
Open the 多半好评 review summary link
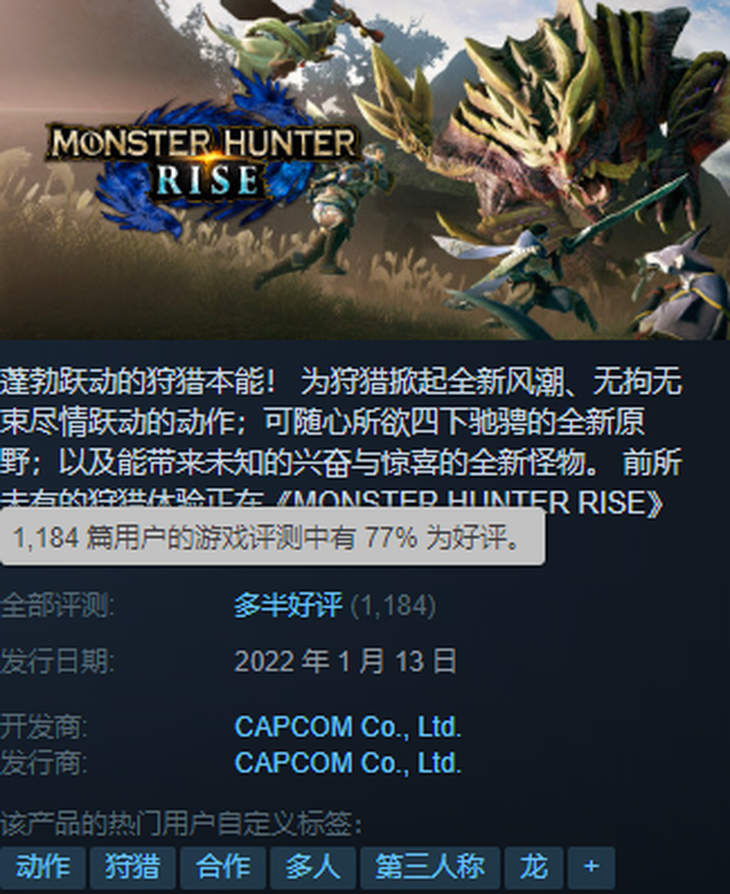[289, 605]
